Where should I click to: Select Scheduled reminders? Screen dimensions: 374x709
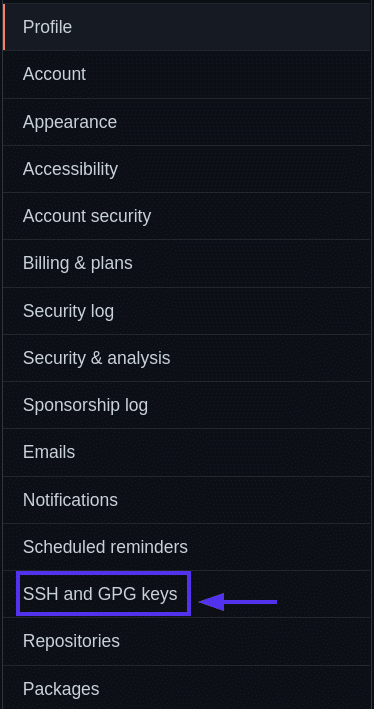pyautogui.click(x=186, y=547)
